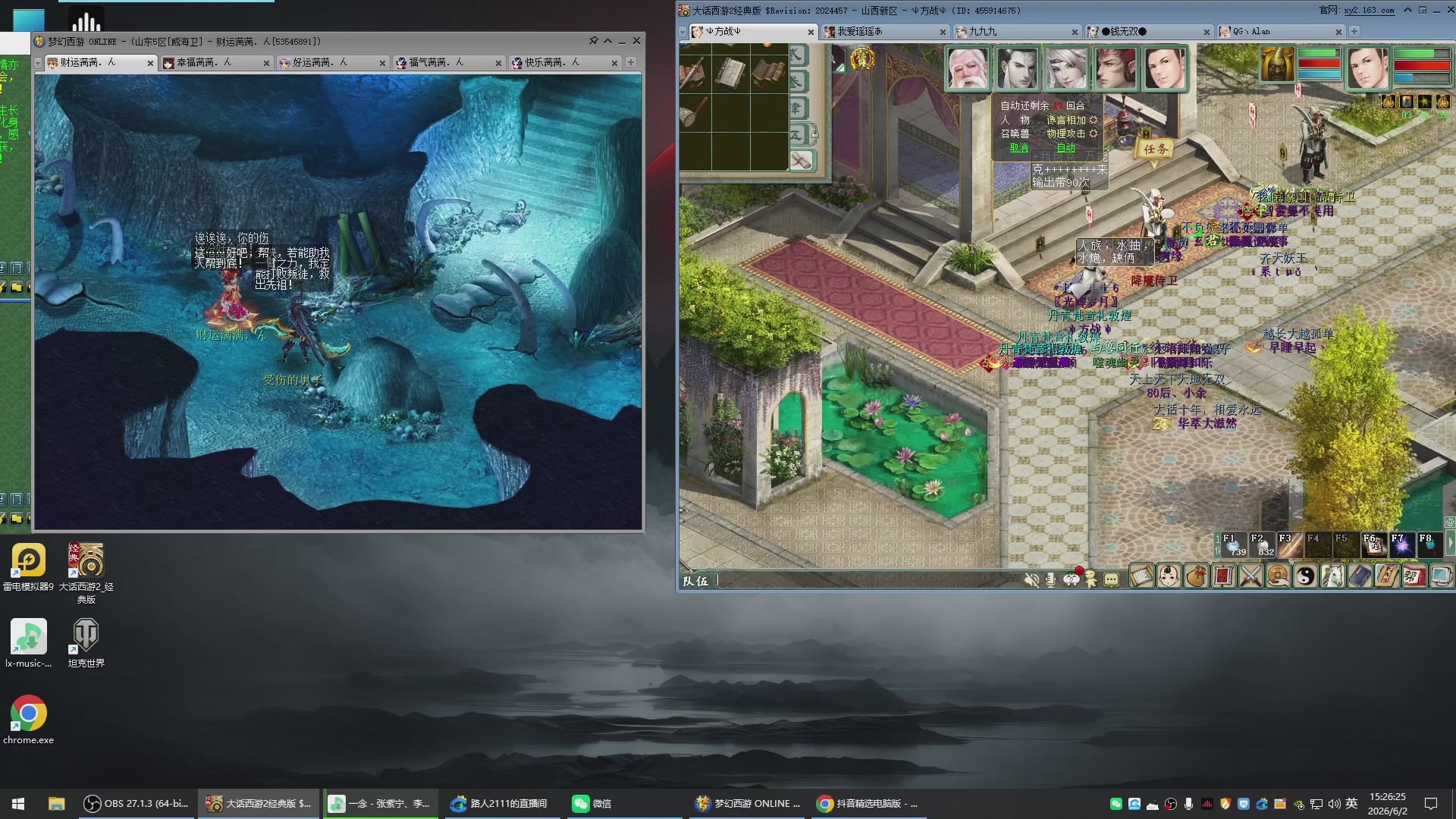Open the chat bubble ellipsis icon
The image size is (1456, 819).
(x=1112, y=580)
